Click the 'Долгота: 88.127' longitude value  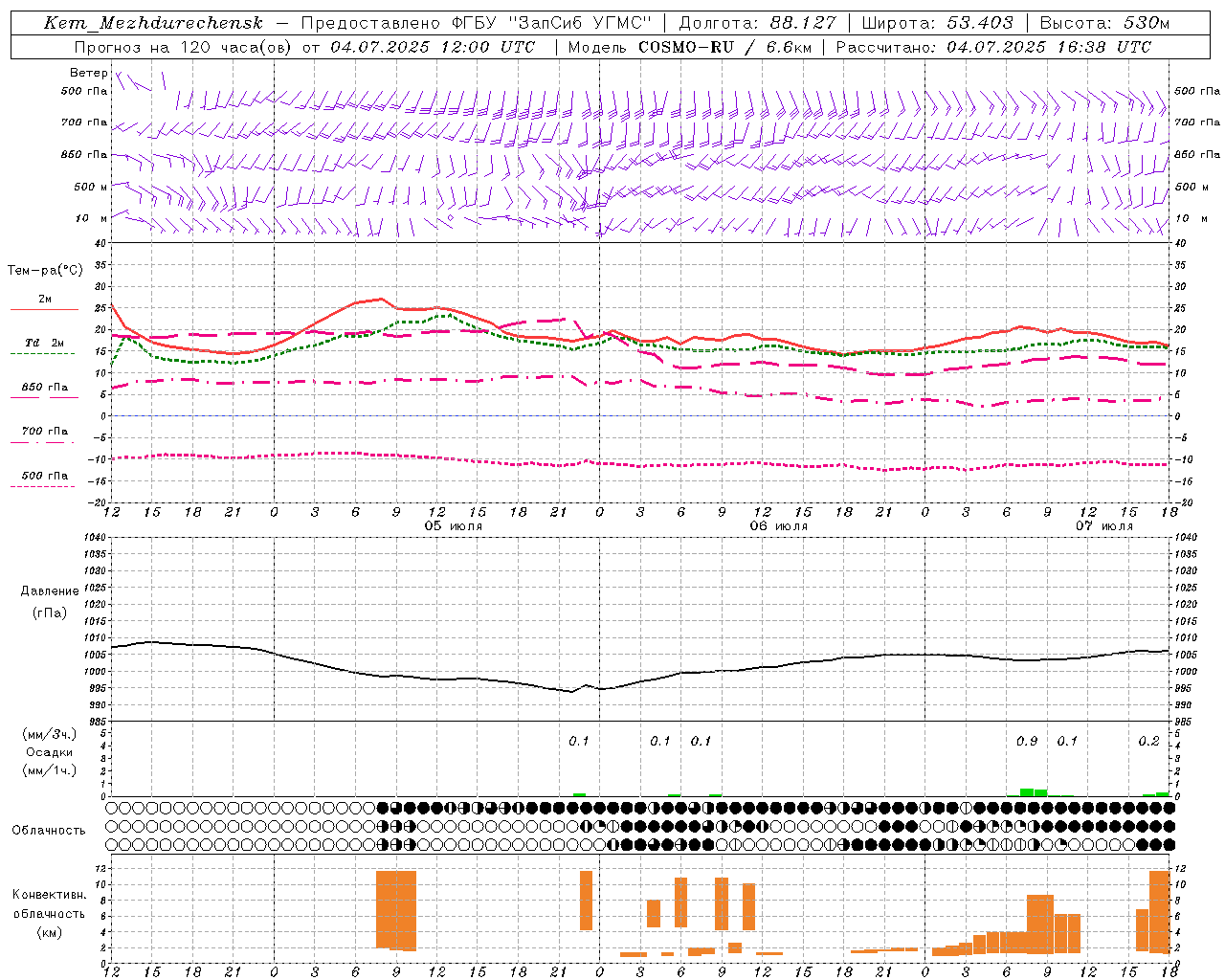pyautogui.click(x=757, y=23)
